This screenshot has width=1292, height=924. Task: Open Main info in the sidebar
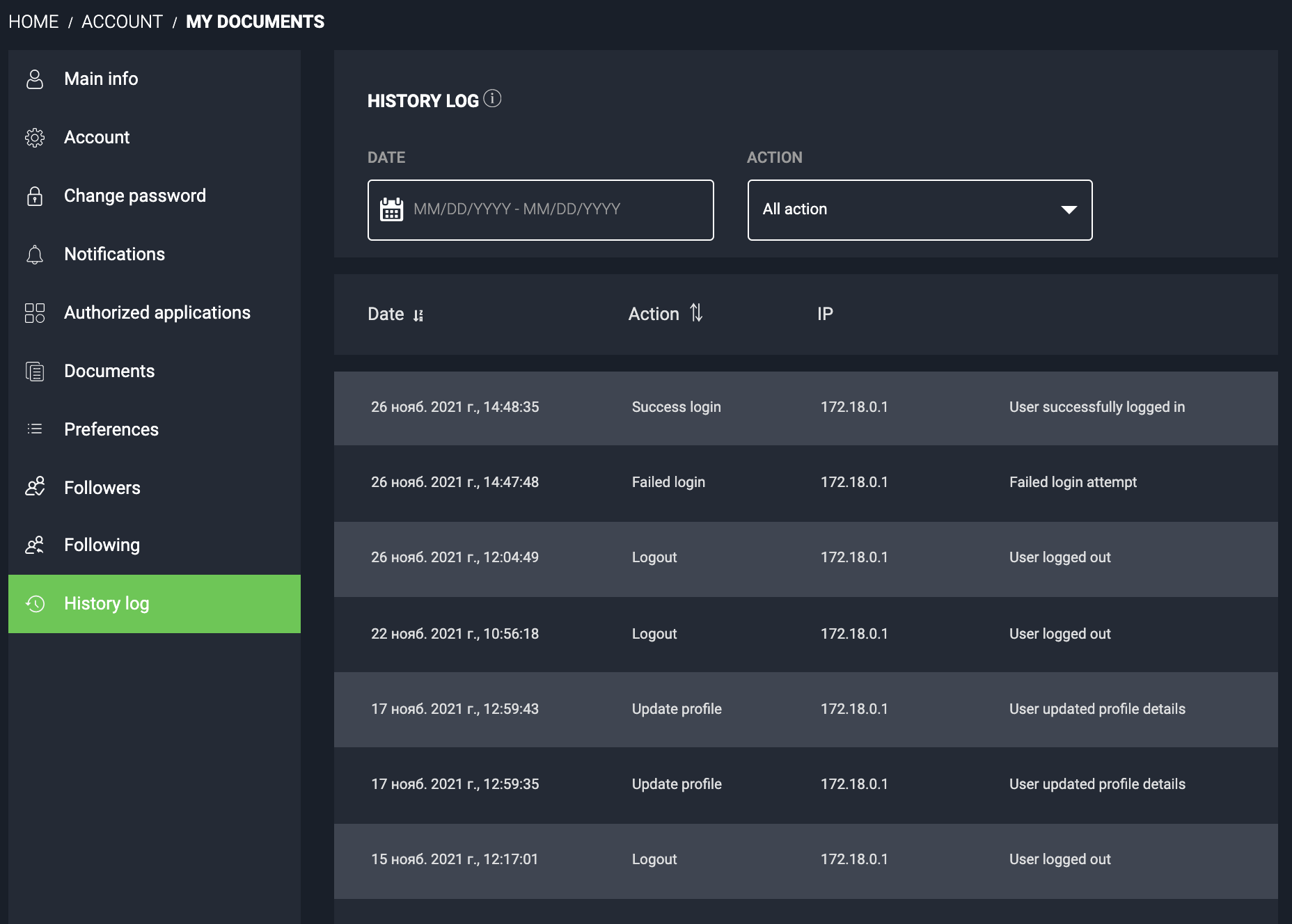point(101,79)
